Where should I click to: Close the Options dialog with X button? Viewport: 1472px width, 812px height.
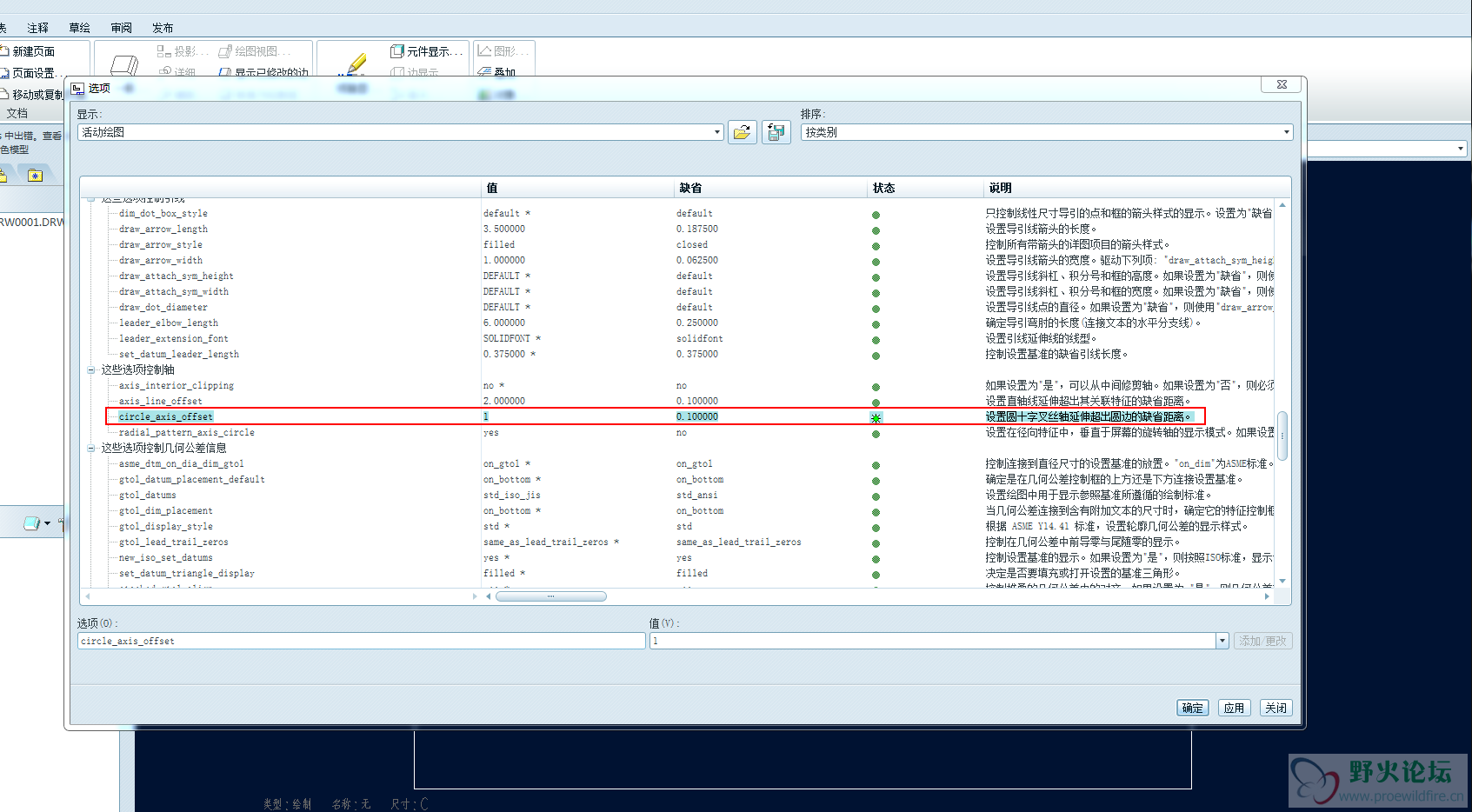pos(1282,84)
